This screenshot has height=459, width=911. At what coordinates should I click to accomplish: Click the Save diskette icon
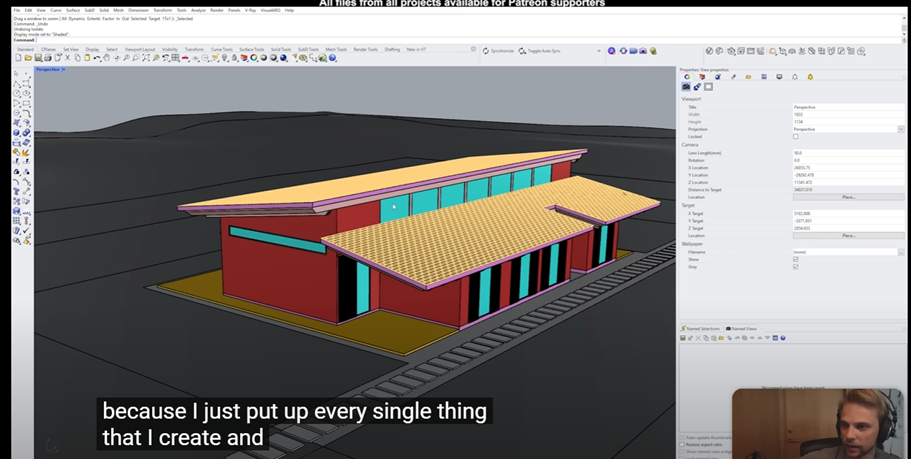tap(38, 58)
